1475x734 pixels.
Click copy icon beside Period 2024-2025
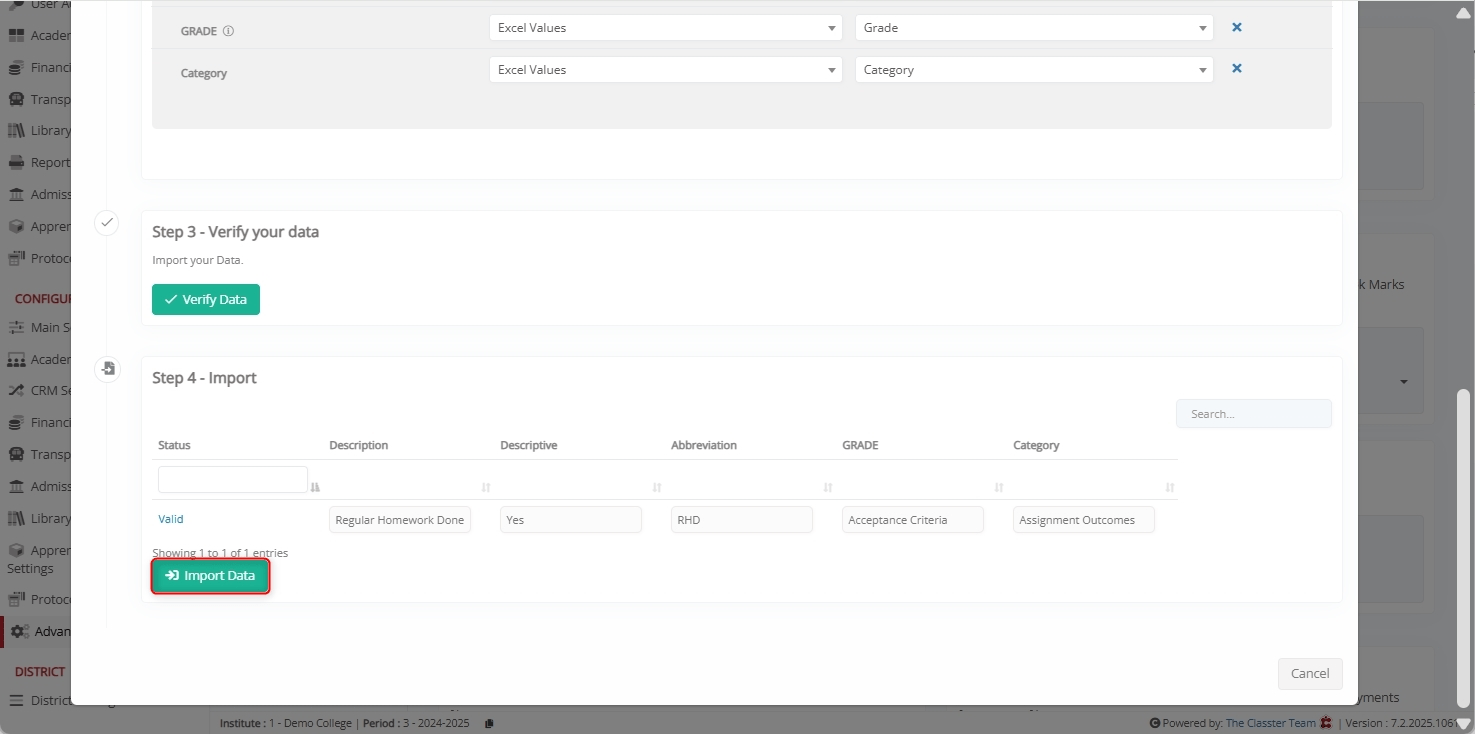(489, 723)
